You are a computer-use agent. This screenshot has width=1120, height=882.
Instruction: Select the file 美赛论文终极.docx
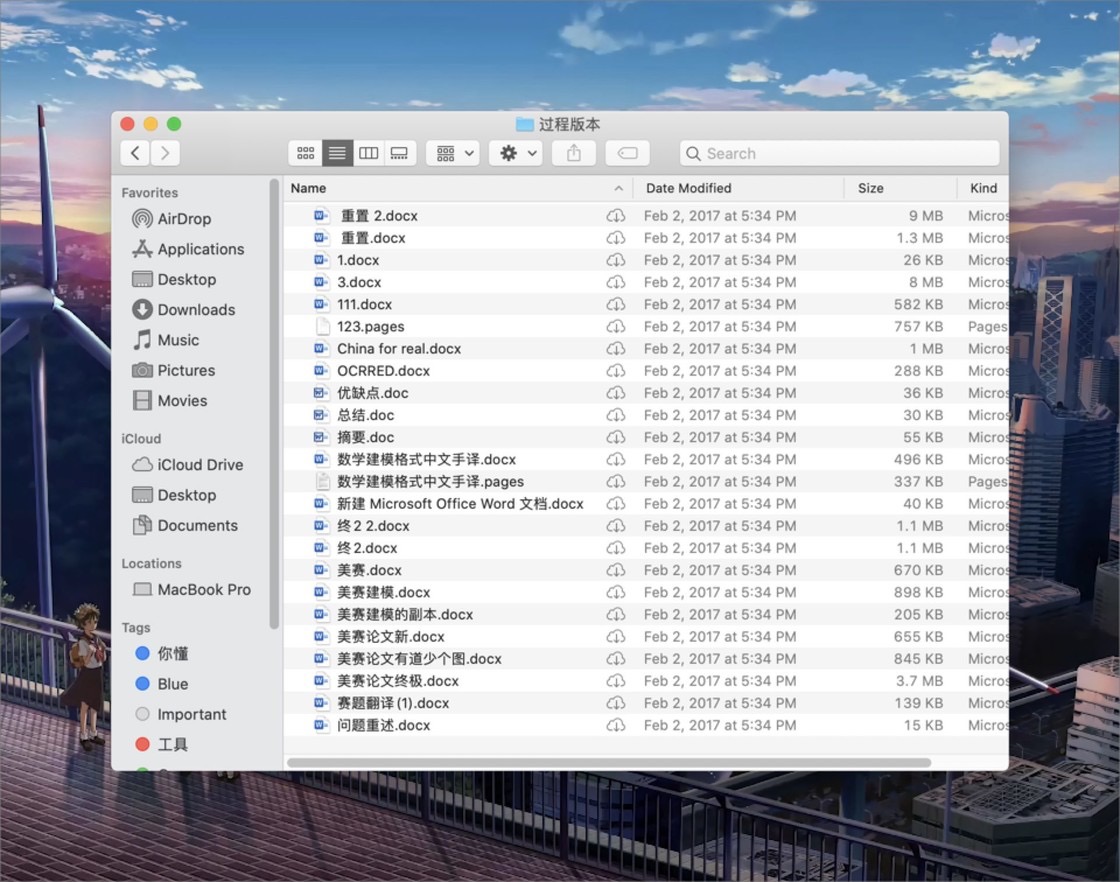pos(646,681)
